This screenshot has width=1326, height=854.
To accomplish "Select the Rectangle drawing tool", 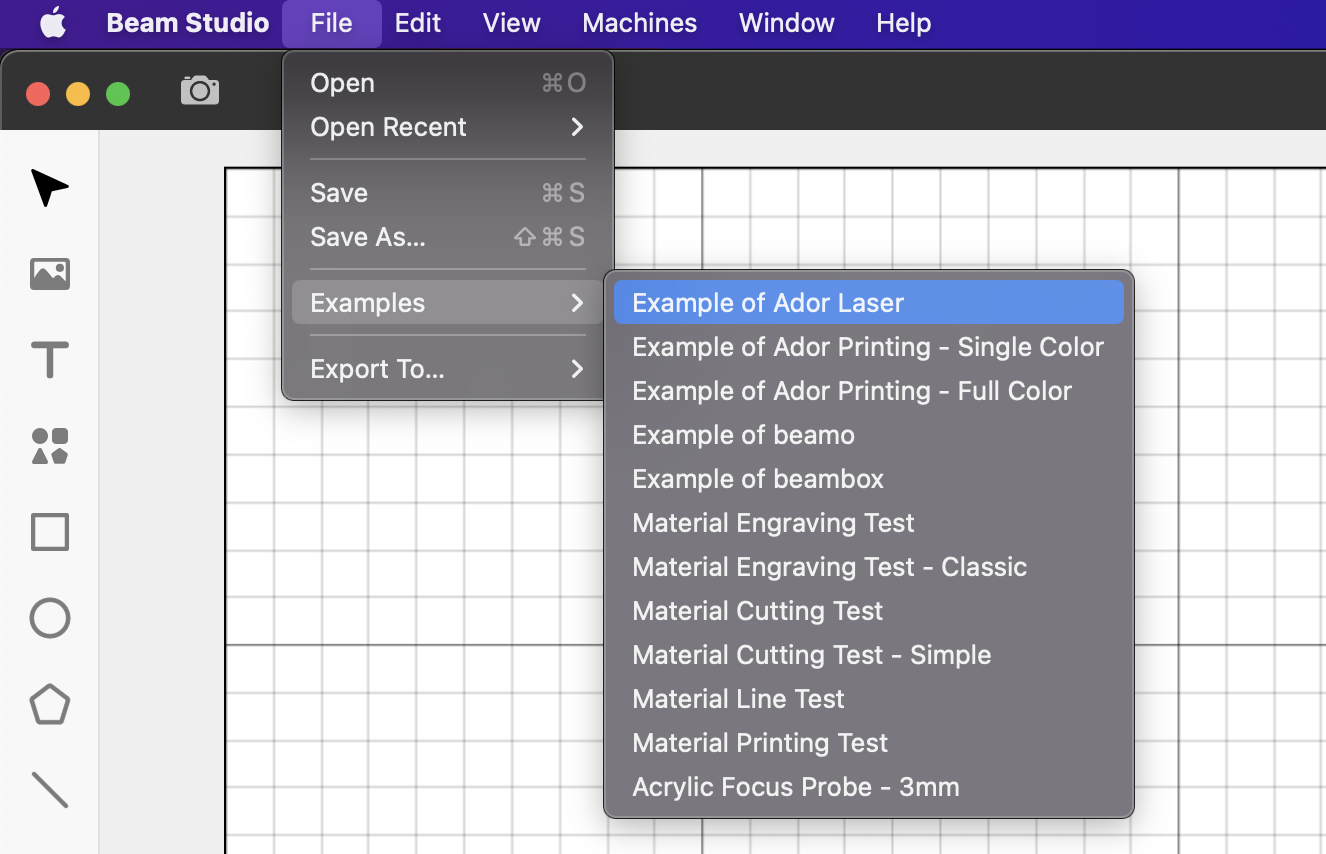I will 49,532.
